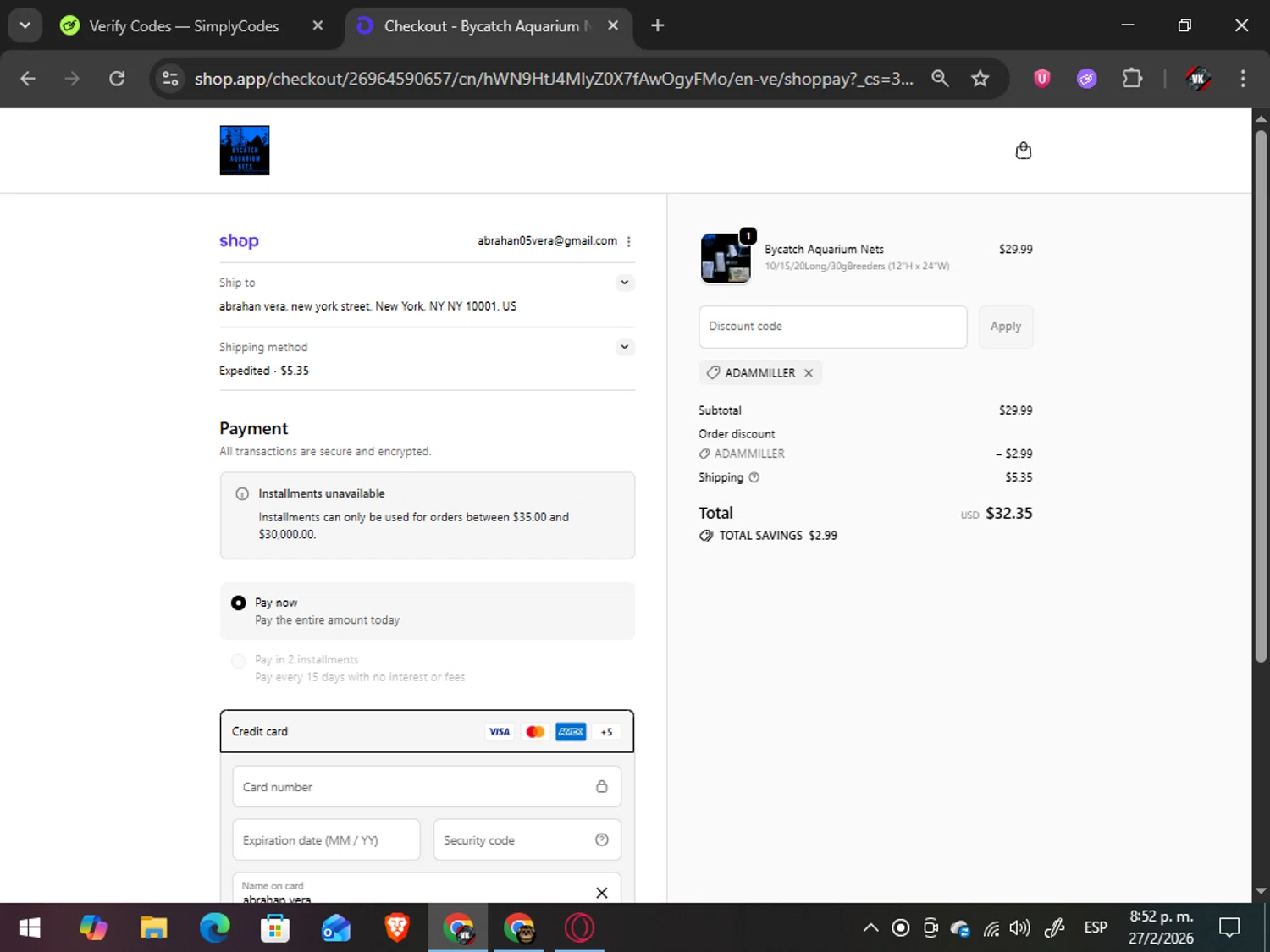Screen dimensions: 1270x952
Task: Click the zoom magnifier icon in address bar
Action: (940, 79)
